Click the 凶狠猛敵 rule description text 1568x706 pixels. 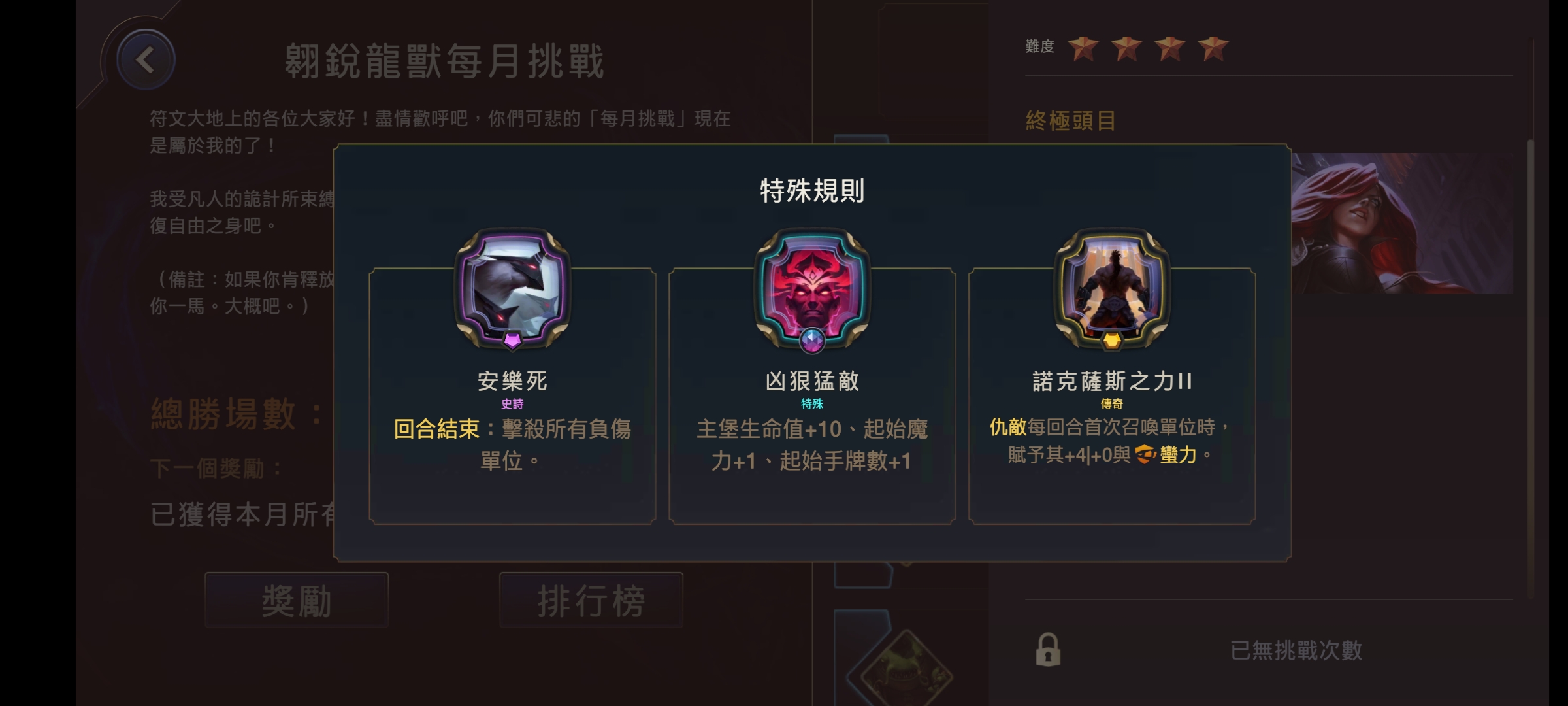click(812, 445)
